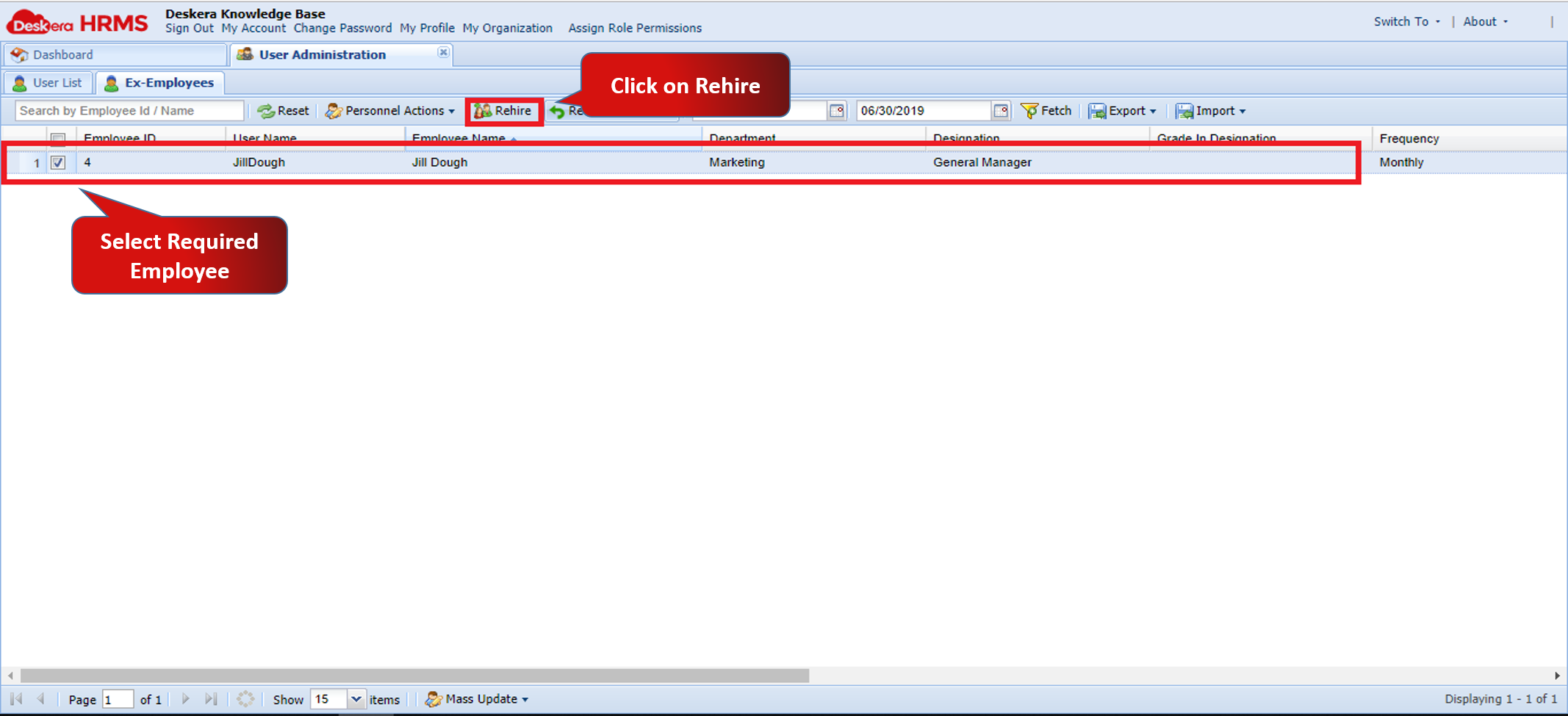Click the Deskera HRMS logo
The image size is (1568, 716).
tap(78, 23)
